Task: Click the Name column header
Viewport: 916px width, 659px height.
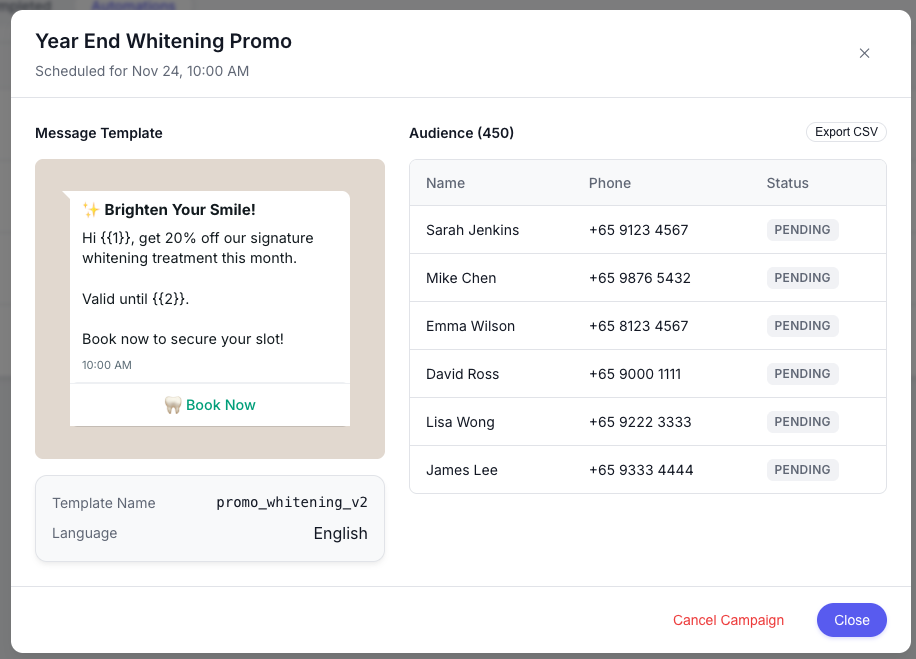Action: pyautogui.click(x=445, y=183)
